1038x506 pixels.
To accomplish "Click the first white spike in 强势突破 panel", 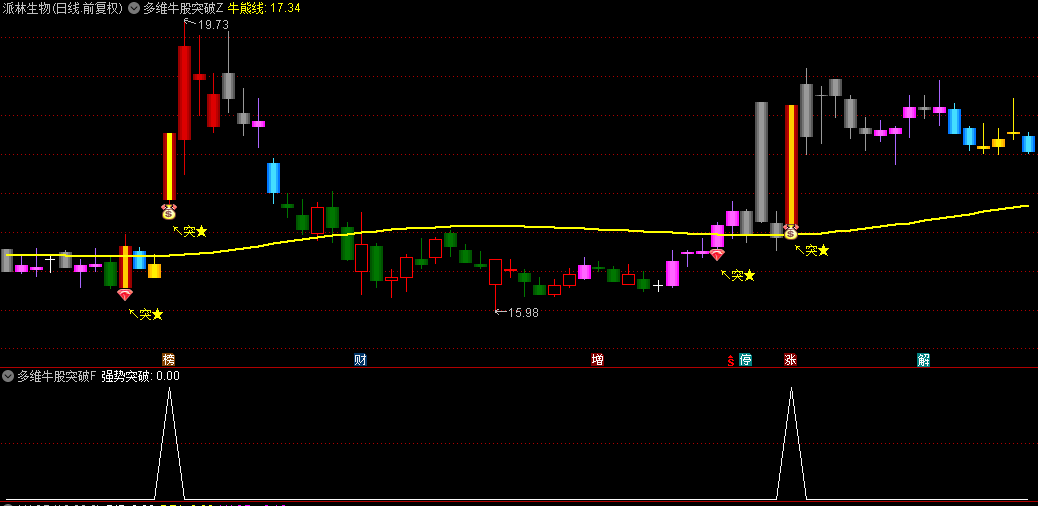I will 169,442.
